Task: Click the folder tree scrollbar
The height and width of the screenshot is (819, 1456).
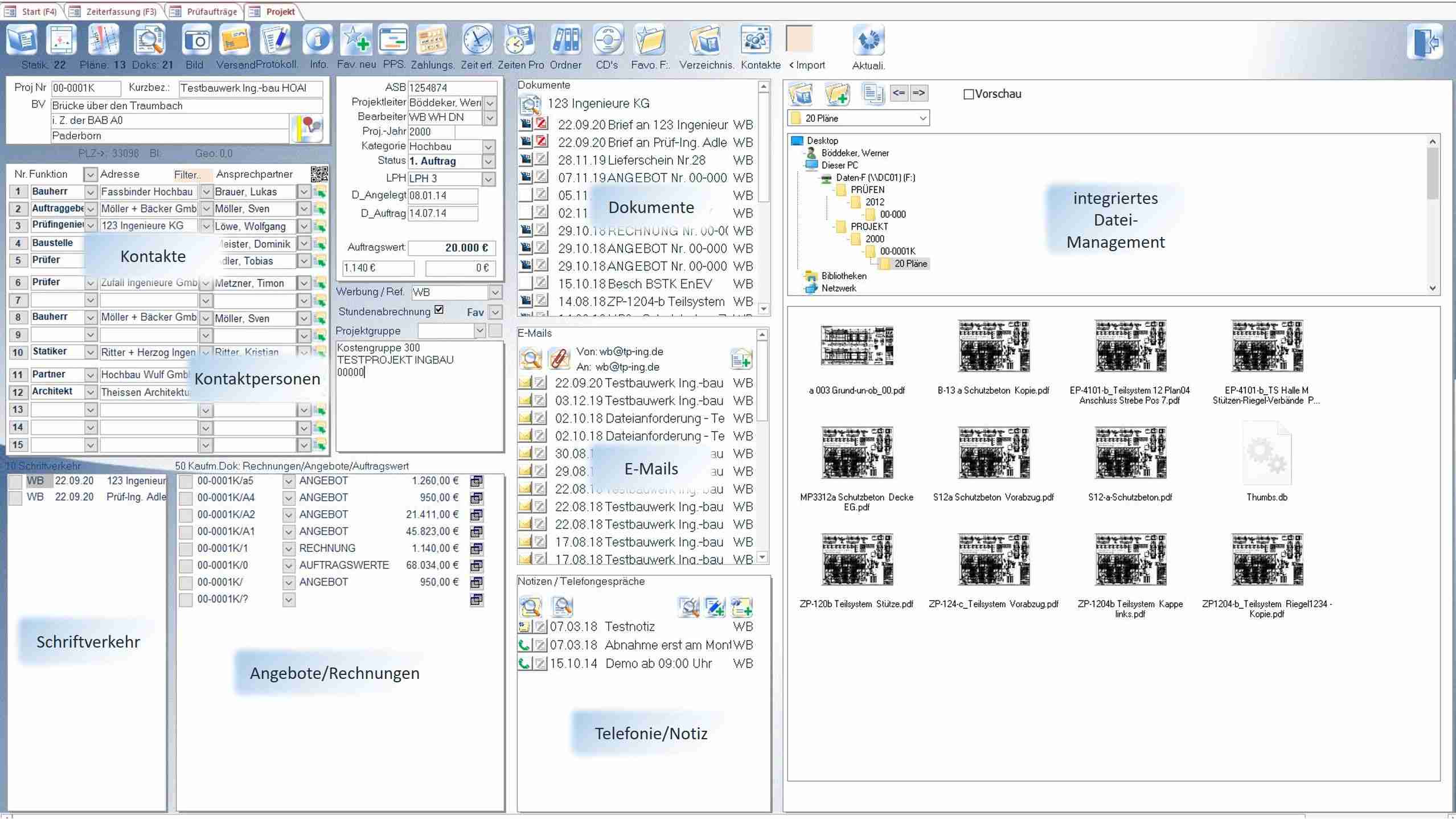Action: (1433, 214)
